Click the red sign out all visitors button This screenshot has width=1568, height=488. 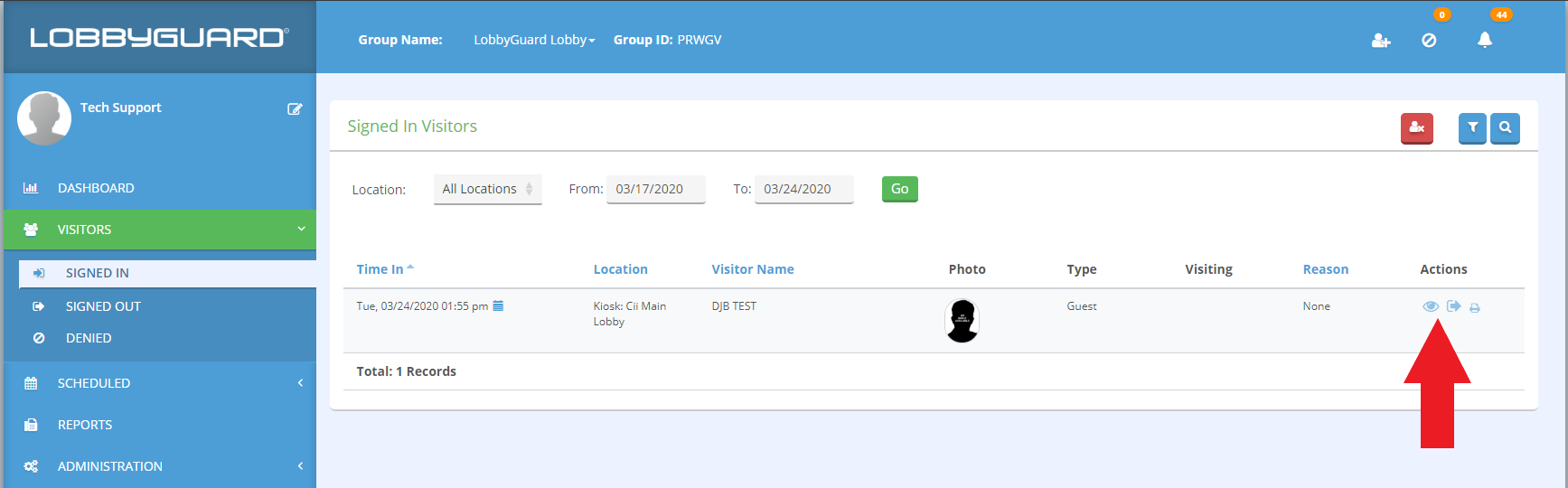1417,127
